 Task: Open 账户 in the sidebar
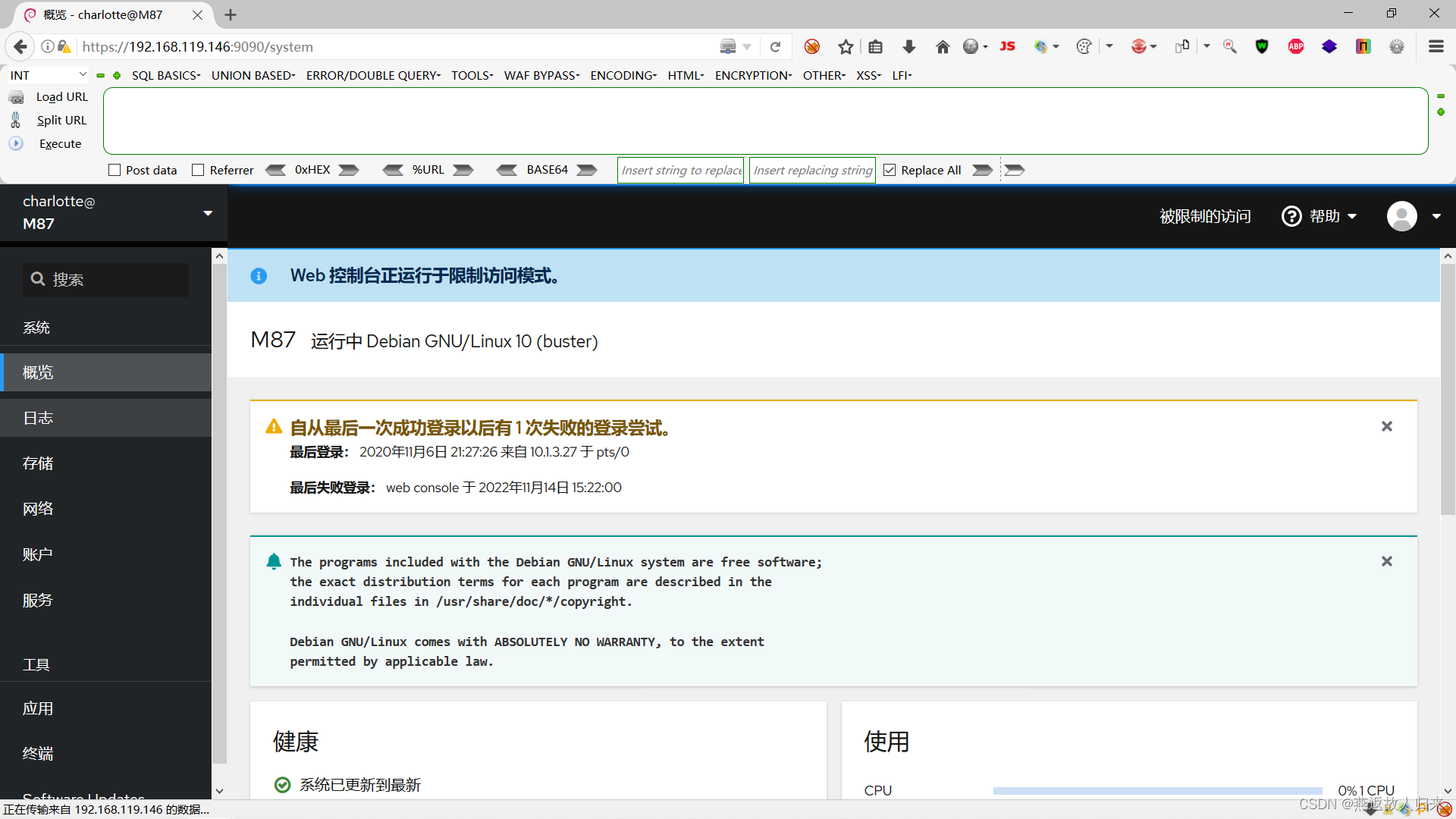[x=106, y=554]
